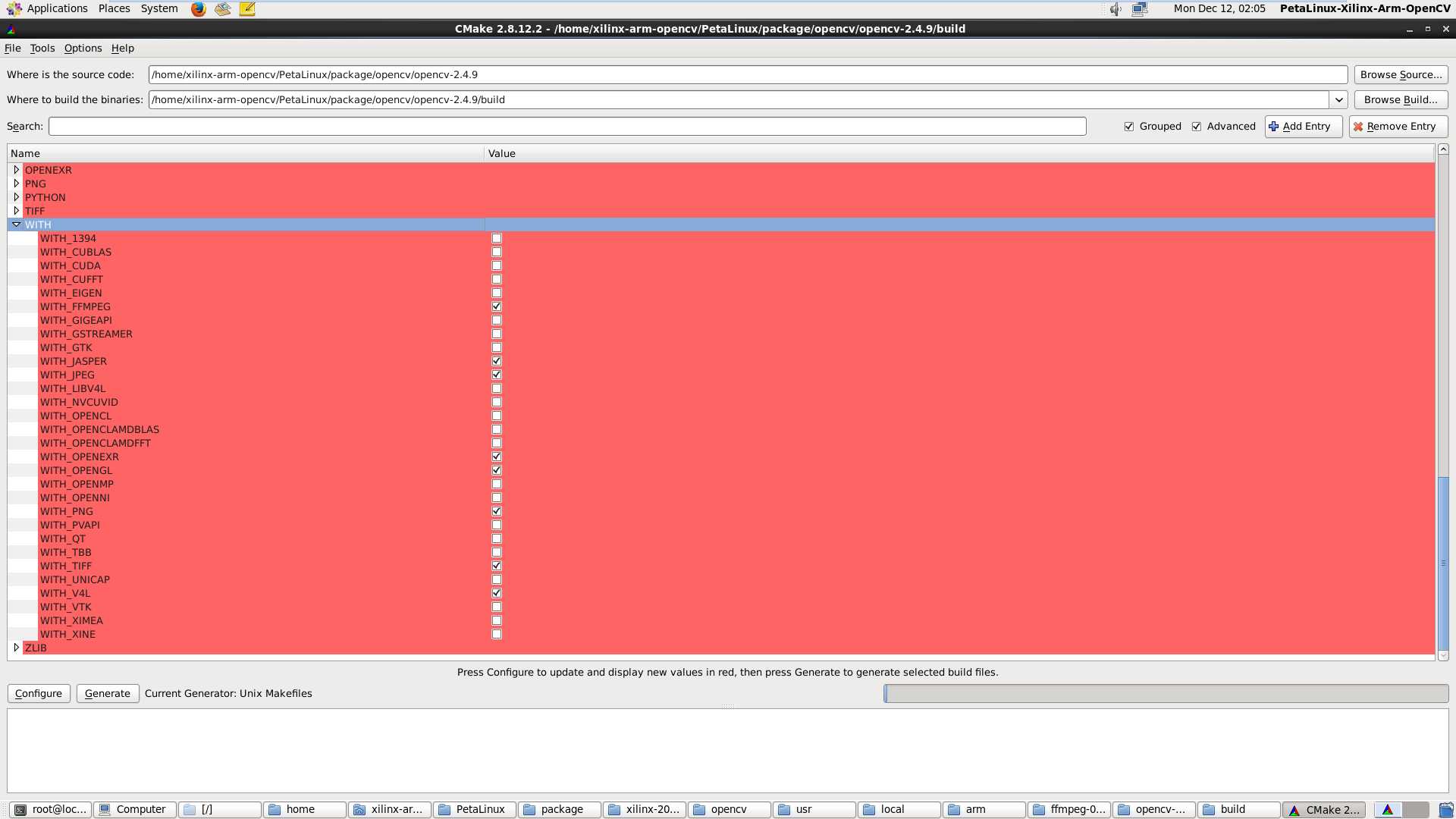
Task: Switch to usr folder taskbar window
Action: (x=814, y=810)
